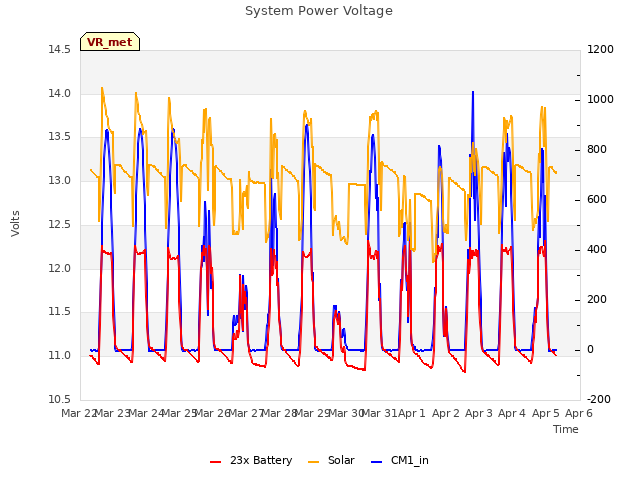This screenshot has width=640, height=480.
Task: Click the Mar 31 date tick label
Action: [x=380, y=413]
